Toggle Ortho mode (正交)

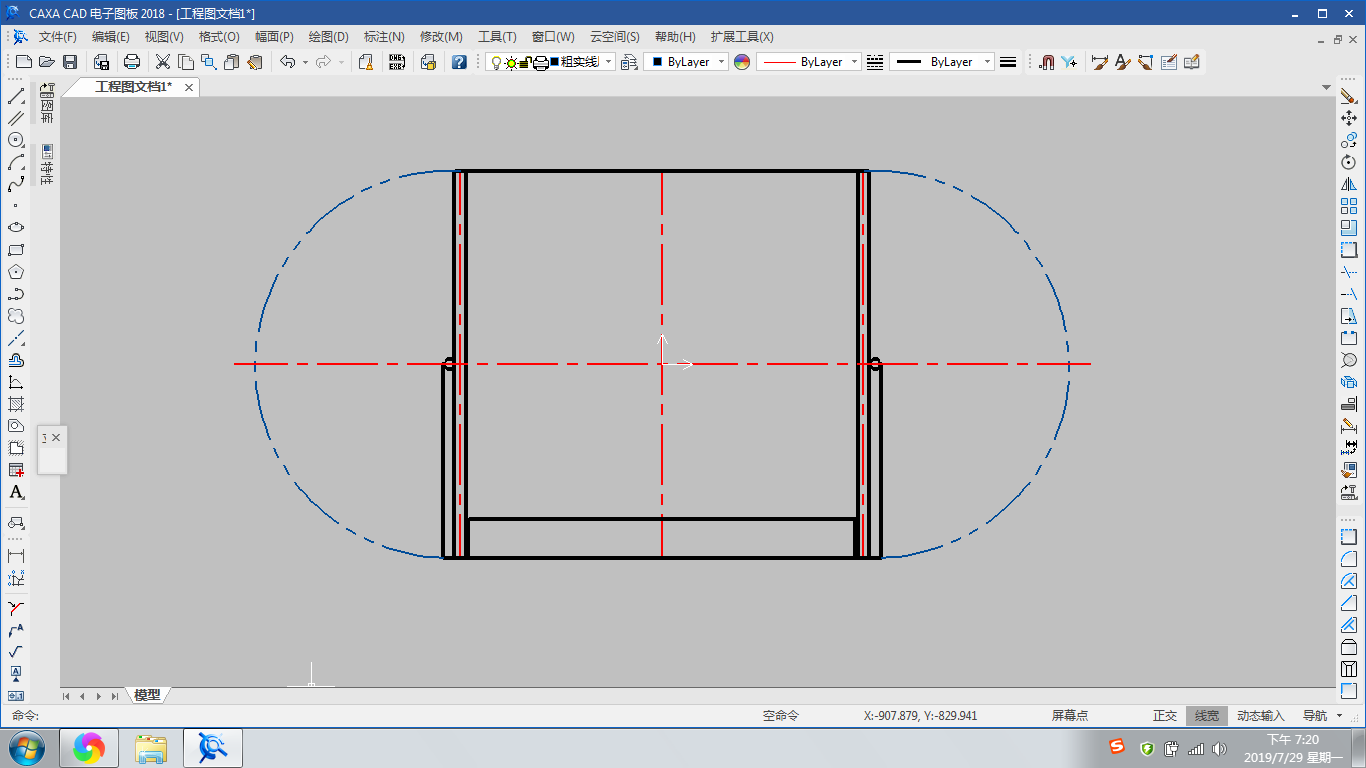(x=1165, y=716)
